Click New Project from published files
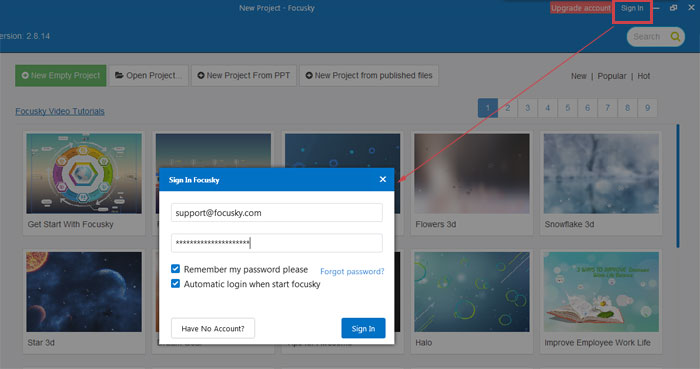 [x=369, y=75]
